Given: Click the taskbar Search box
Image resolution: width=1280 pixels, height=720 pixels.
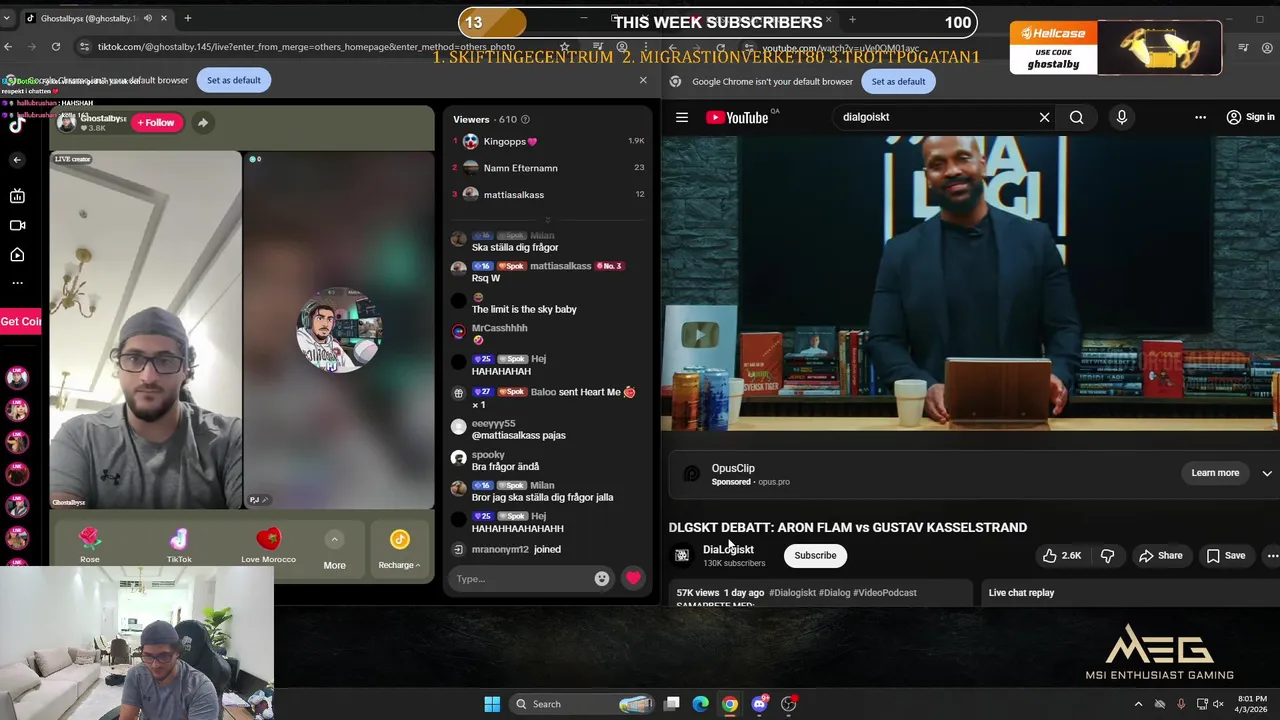Looking at the screenshot, I should tap(583, 704).
